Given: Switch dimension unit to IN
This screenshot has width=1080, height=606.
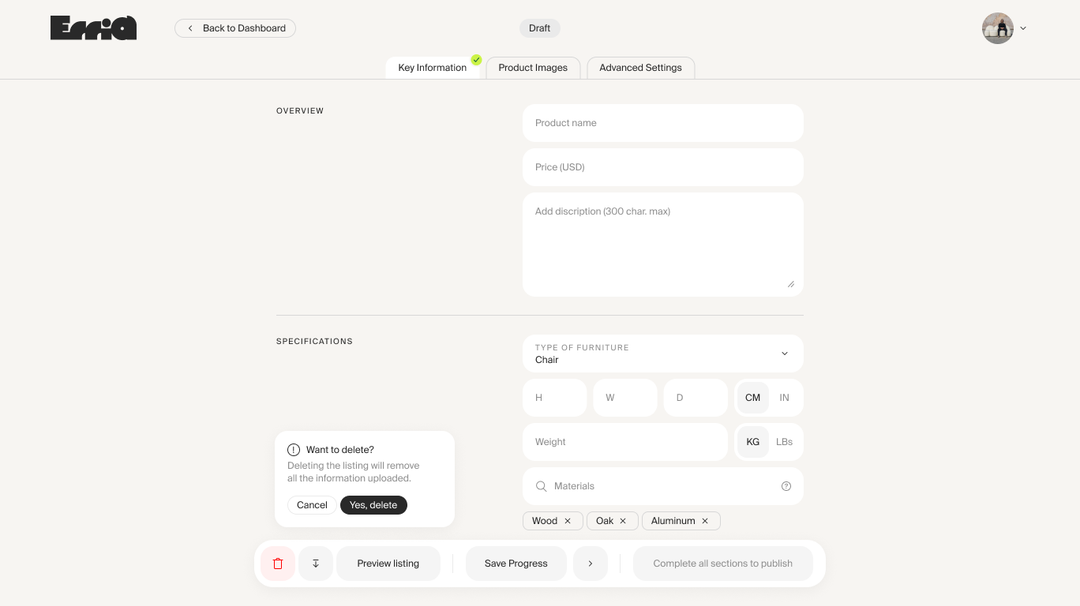Looking at the screenshot, I should (785, 398).
